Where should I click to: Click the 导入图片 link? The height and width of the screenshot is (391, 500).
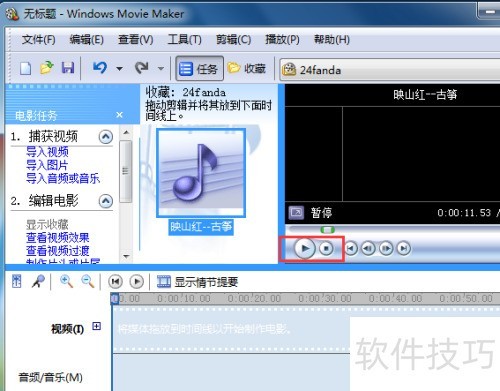point(47,165)
